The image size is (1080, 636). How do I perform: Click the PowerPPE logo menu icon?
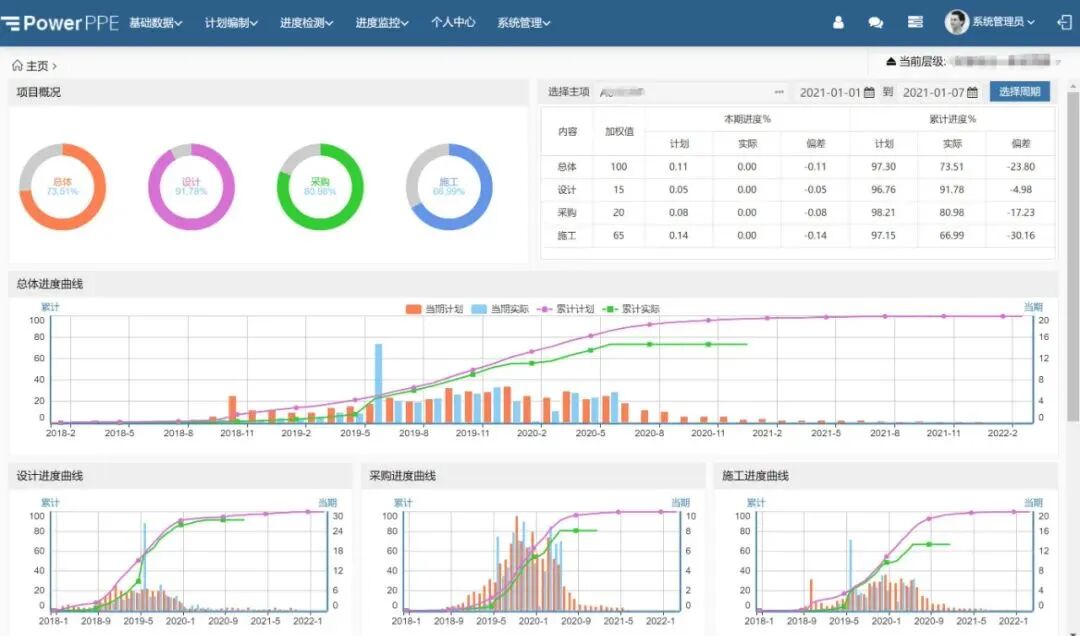[x=10, y=23]
